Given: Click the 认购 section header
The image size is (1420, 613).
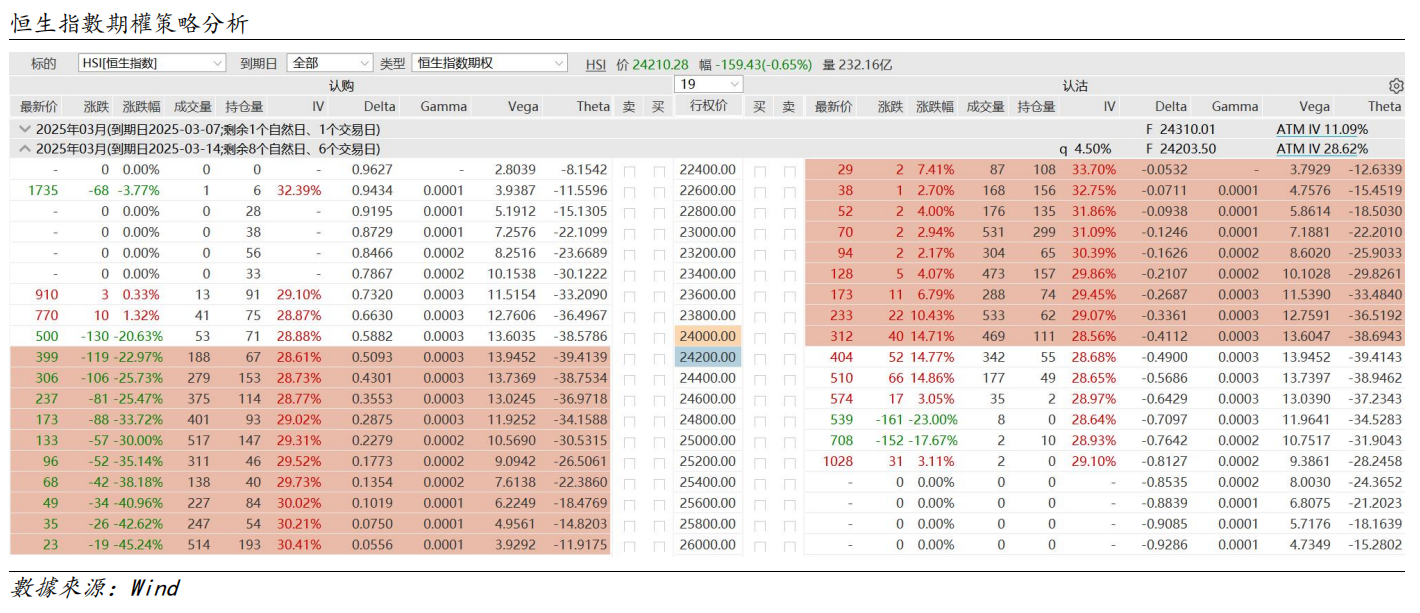Looking at the screenshot, I should click(x=341, y=86).
